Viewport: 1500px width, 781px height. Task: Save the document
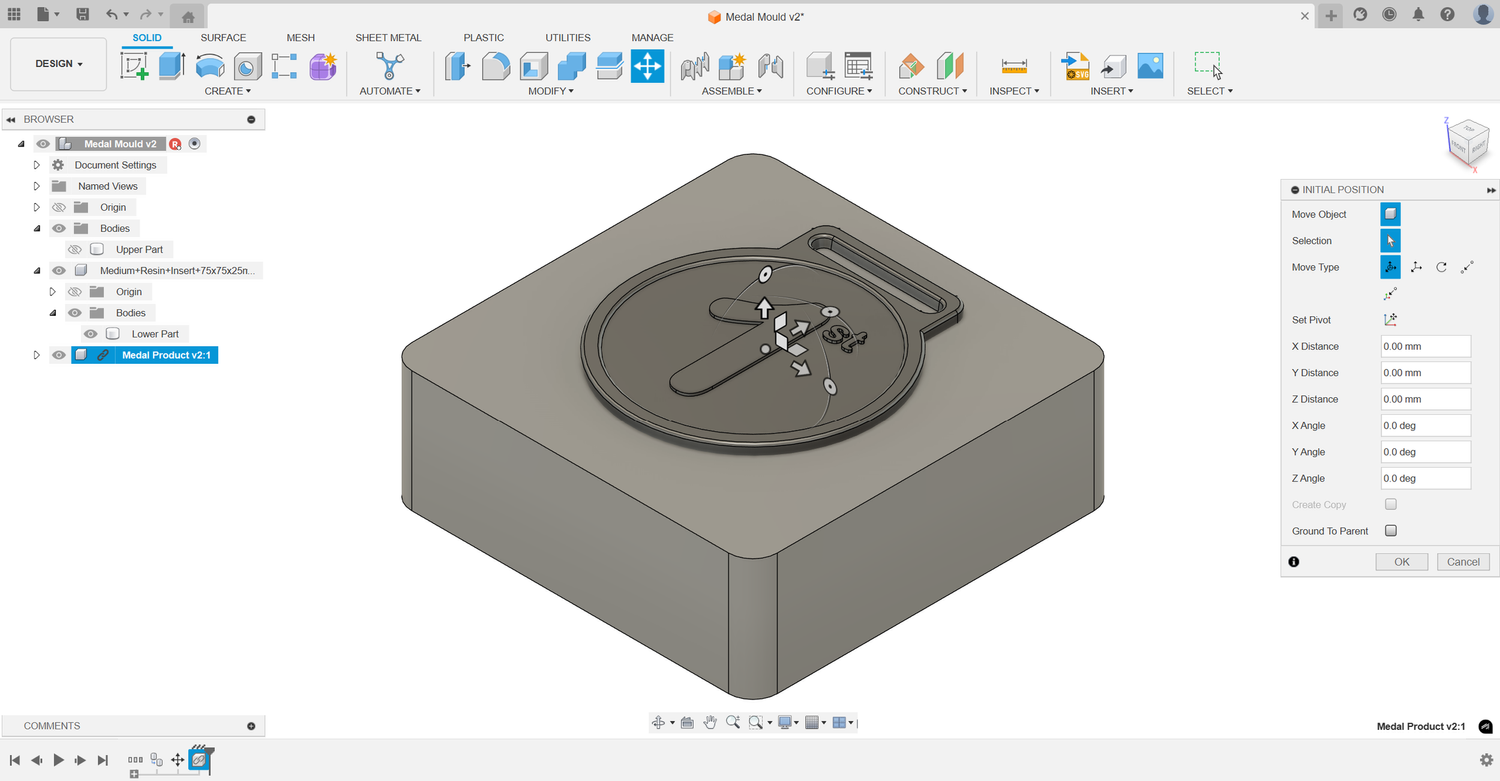point(83,15)
